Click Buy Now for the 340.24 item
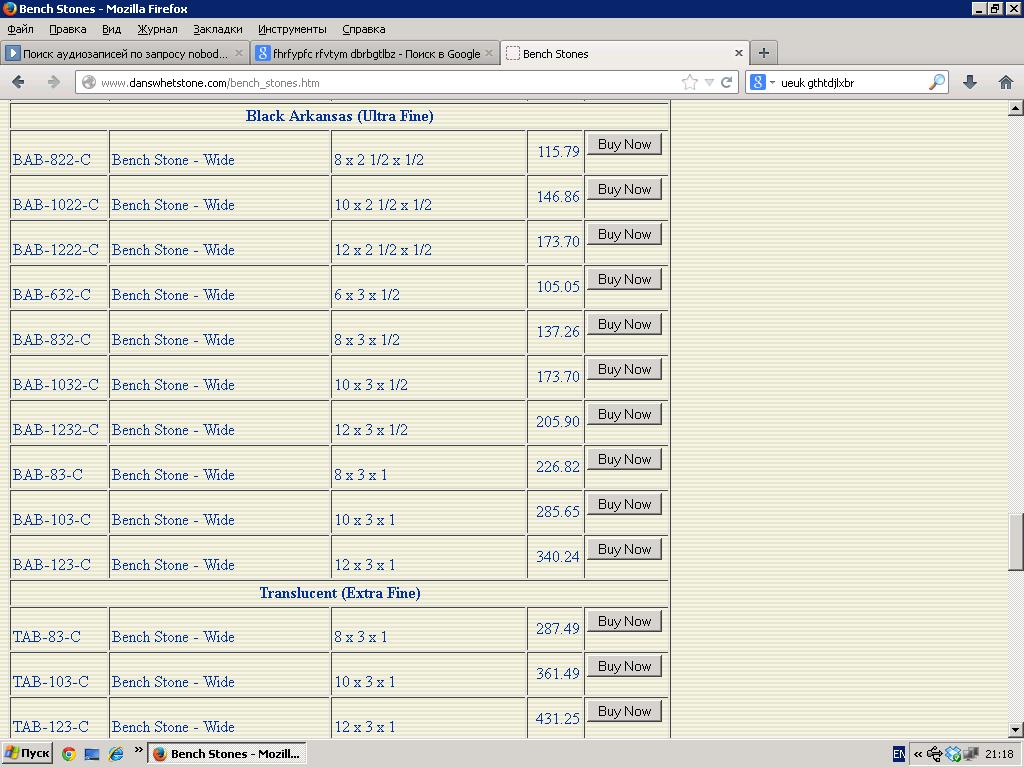 tap(624, 549)
